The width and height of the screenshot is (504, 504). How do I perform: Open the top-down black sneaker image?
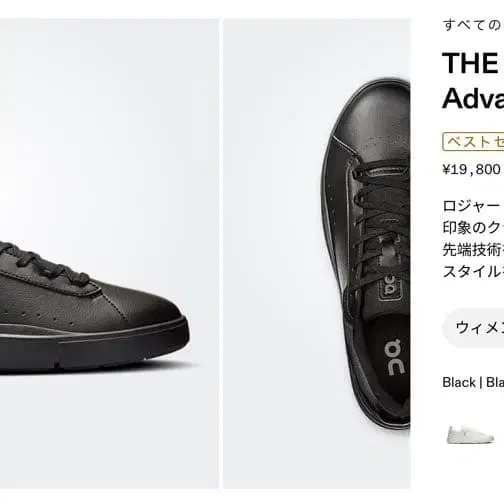click(317, 254)
